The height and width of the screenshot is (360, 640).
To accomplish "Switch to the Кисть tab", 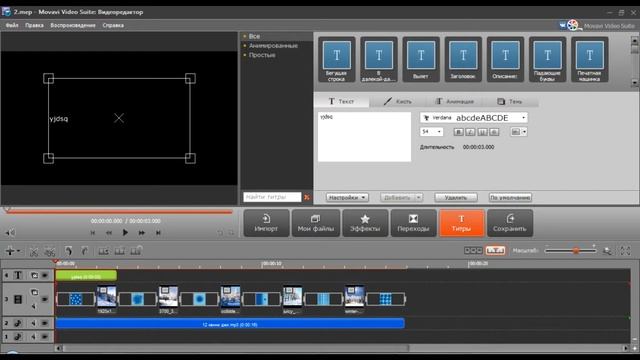I will point(398,101).
